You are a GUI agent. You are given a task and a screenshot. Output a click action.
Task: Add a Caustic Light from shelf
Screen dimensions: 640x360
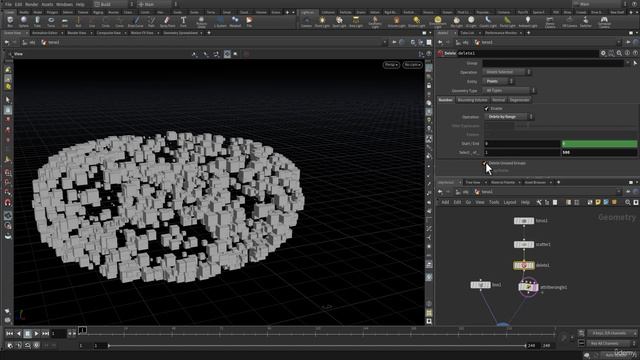click(x=488, y=22)
